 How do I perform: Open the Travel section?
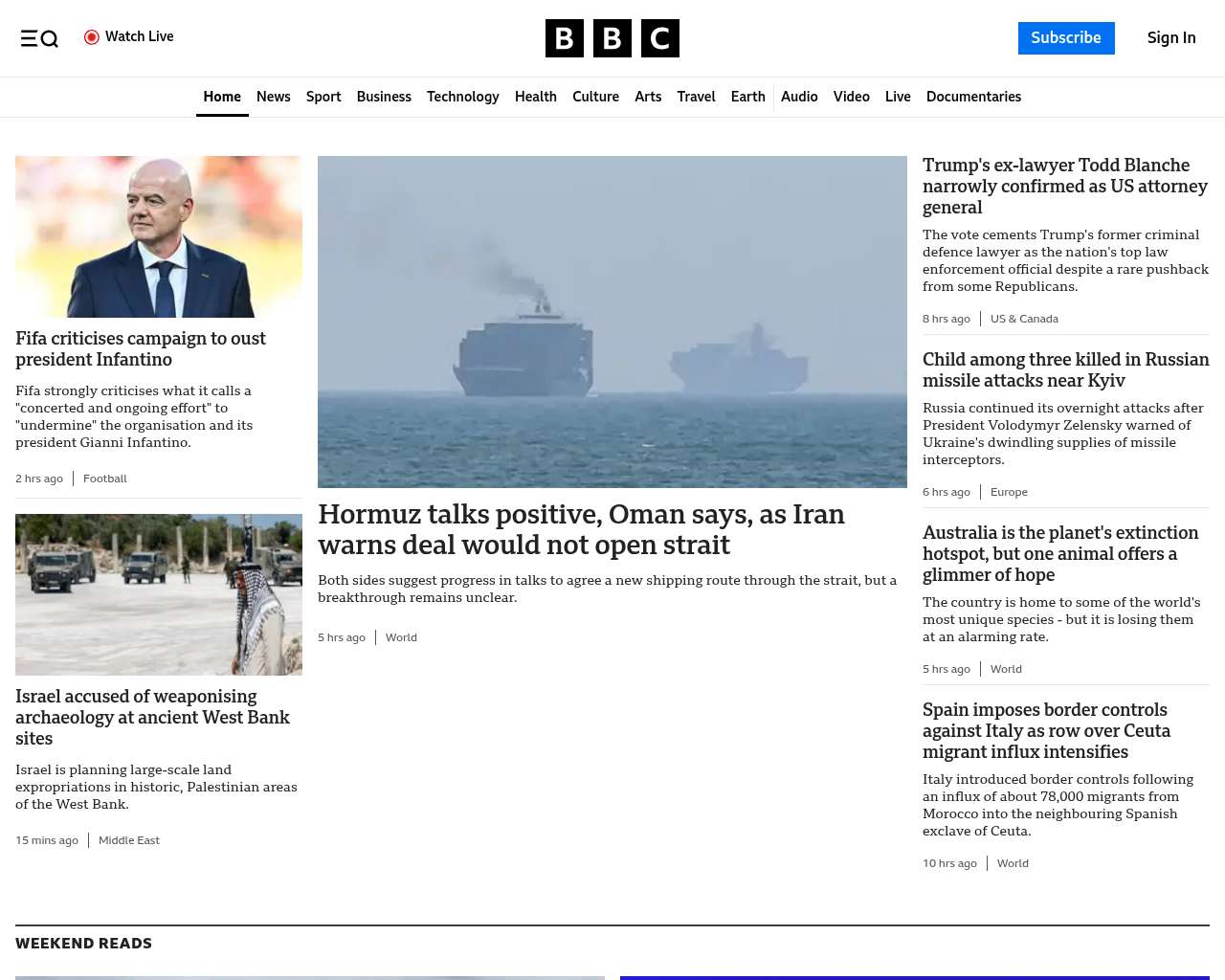click(x=696, y=97)
